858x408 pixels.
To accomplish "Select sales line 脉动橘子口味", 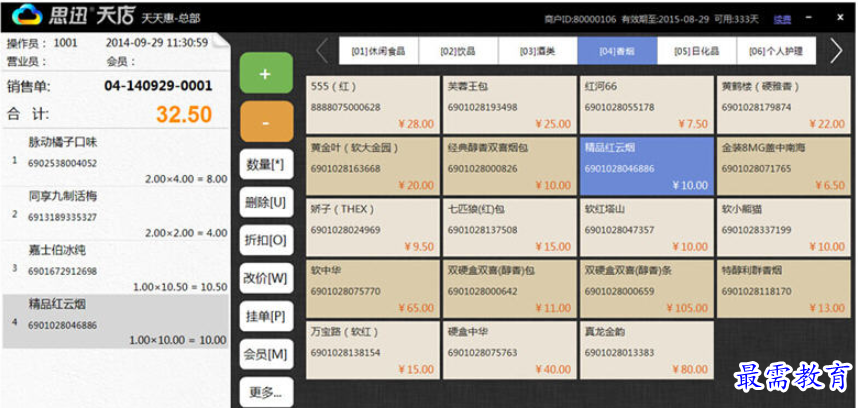I will click(115, 159).
